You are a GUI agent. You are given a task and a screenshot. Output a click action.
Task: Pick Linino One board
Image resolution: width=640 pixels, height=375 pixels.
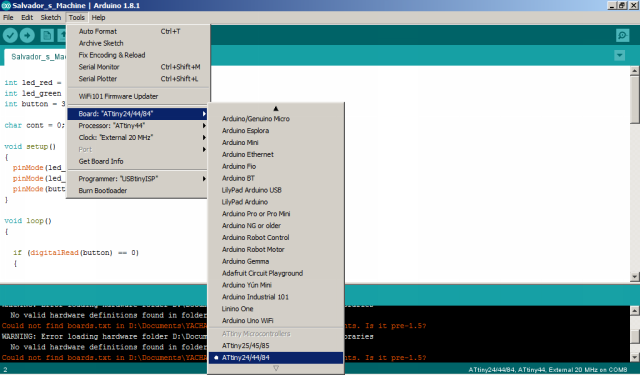click(276, 309)
